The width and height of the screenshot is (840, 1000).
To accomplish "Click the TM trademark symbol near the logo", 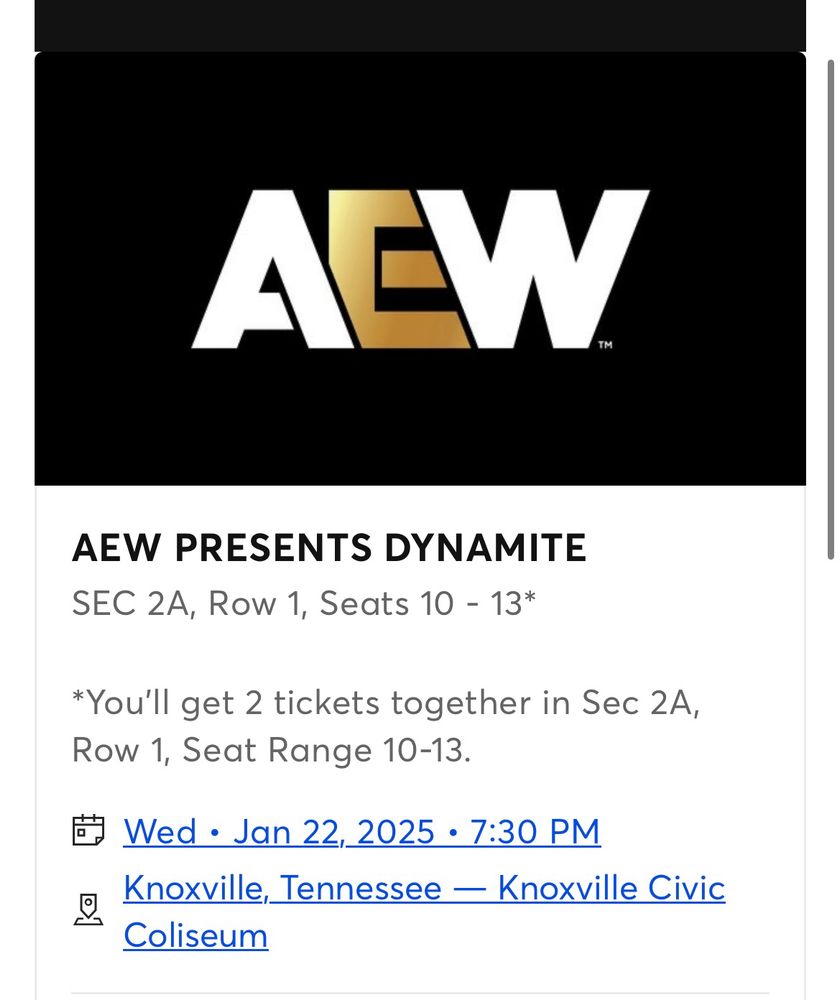I will pyautogui.click(x=605, y=345).
